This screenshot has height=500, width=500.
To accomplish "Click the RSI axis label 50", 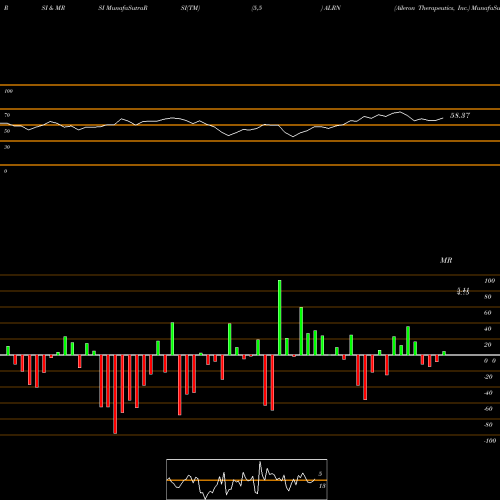I will pyautogui.click(x=7, y=131).
